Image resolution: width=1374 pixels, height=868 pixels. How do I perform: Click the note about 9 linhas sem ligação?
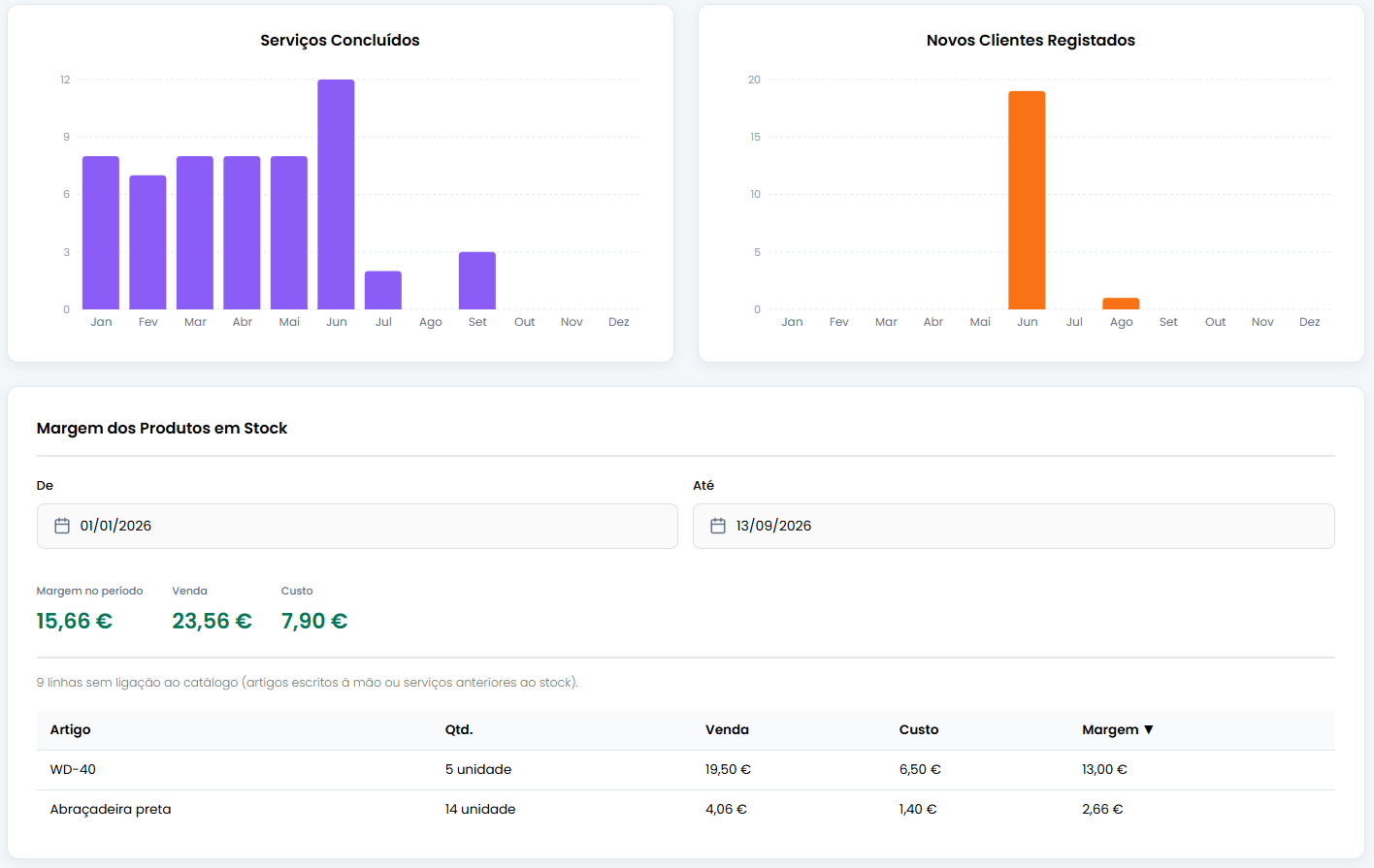coord(308,683)
